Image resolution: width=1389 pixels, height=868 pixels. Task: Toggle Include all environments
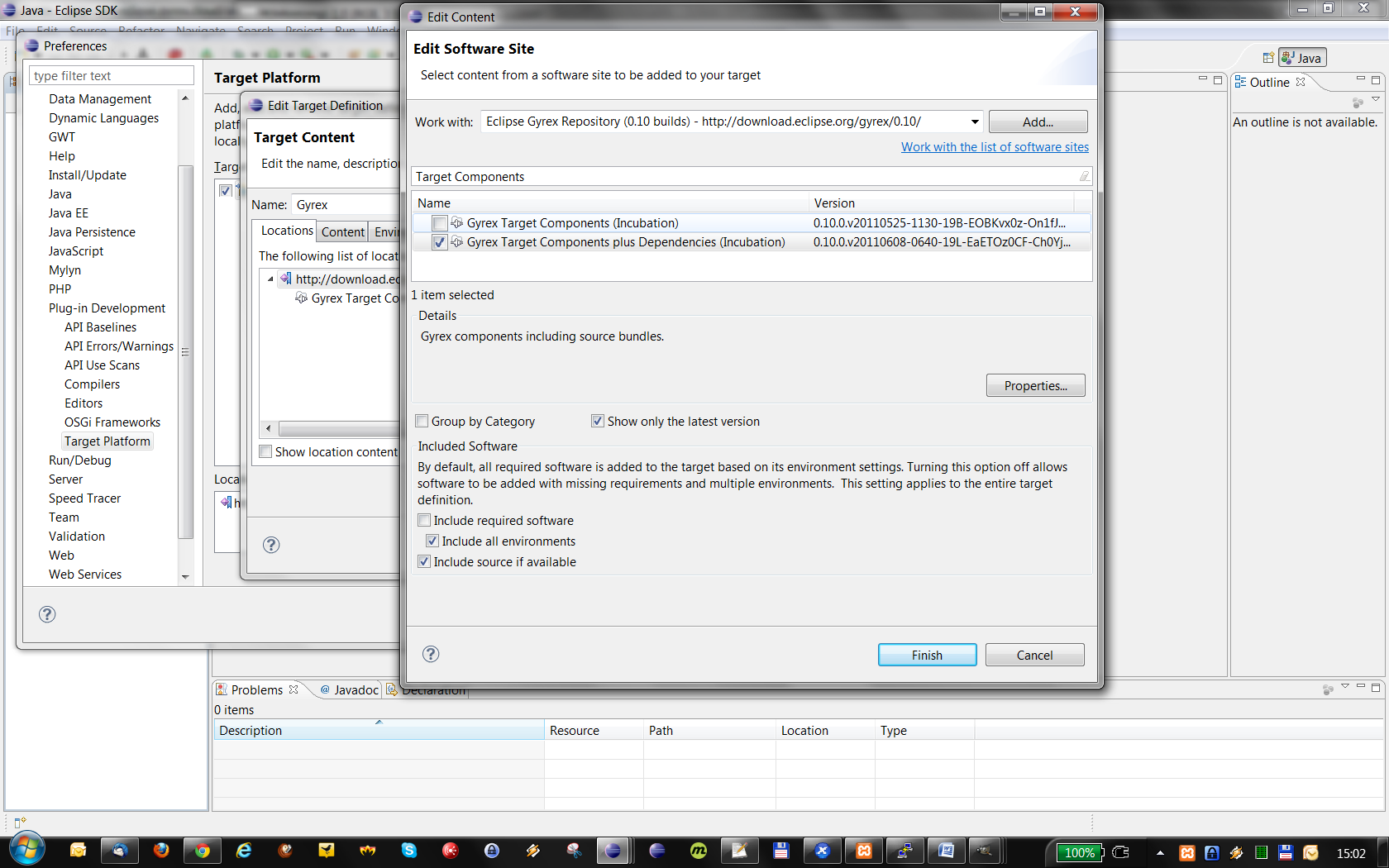[432, 541]
